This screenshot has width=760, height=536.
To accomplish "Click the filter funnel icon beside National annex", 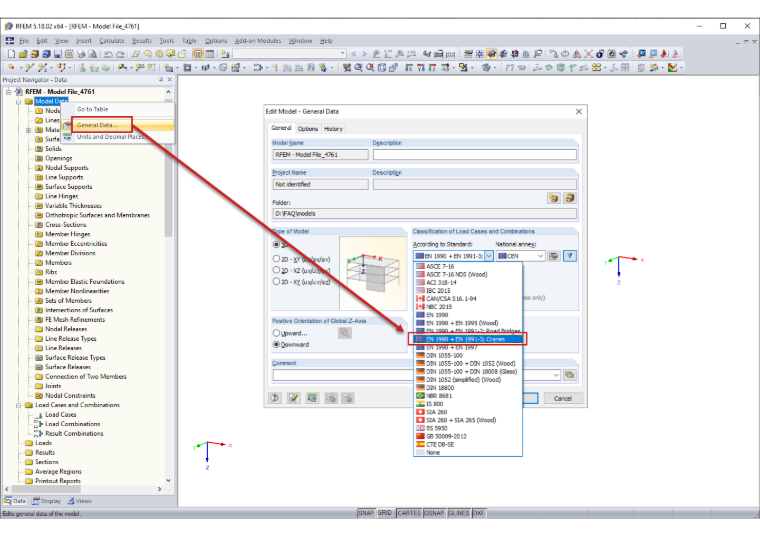I will pyautogui.click(x=570, y=256).
